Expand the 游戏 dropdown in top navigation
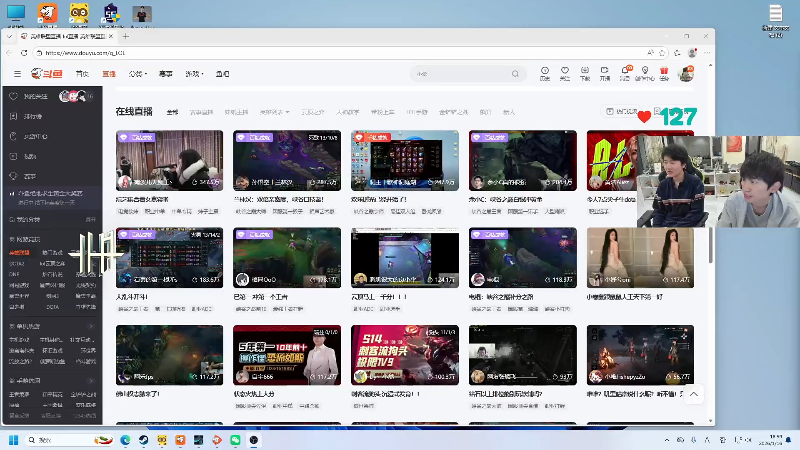Viewport: 800px width, 450px height. point(195,74)
